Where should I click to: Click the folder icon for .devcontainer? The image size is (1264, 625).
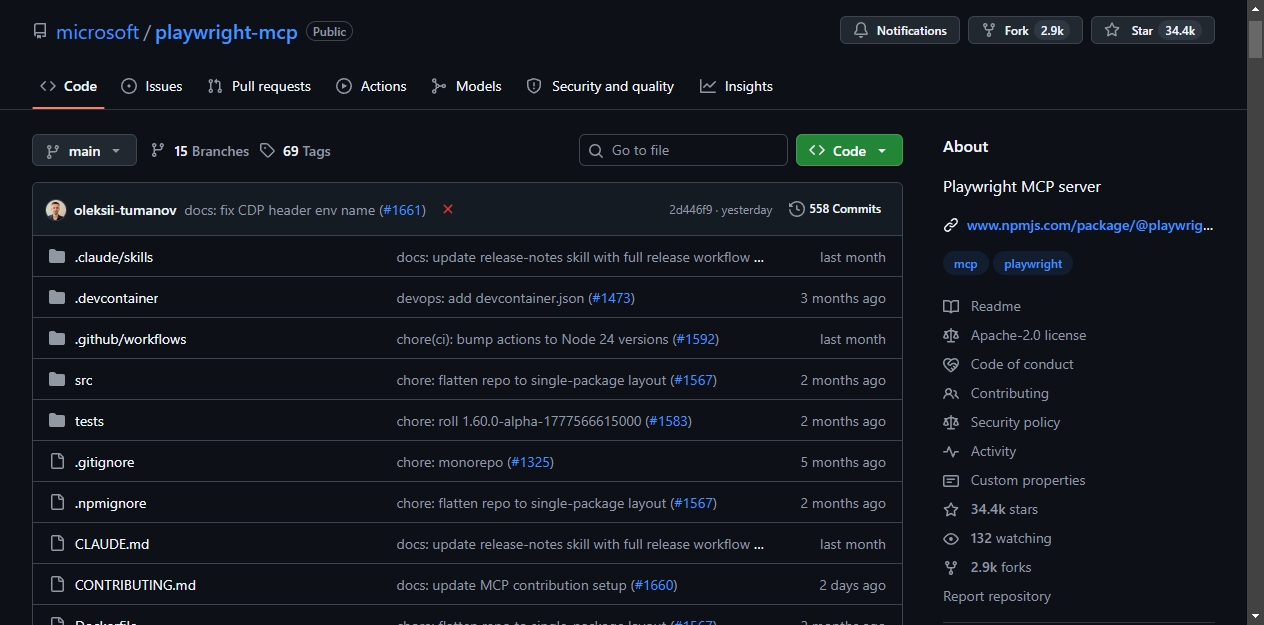57,298
